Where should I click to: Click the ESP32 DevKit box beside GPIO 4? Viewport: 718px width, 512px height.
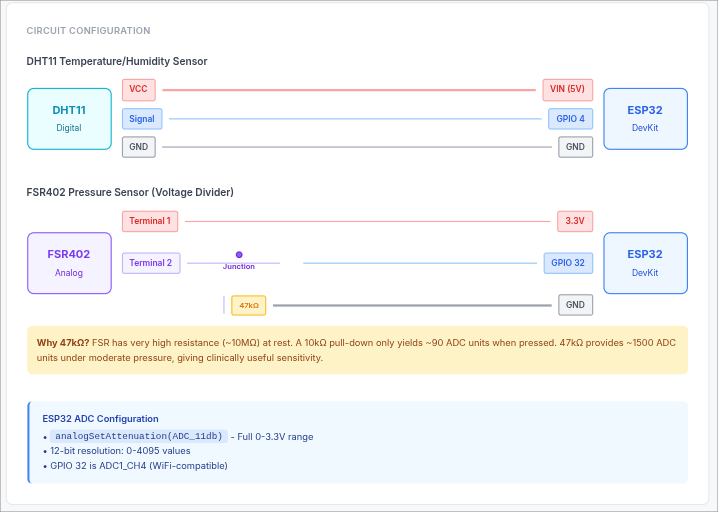tap(645, 119)
